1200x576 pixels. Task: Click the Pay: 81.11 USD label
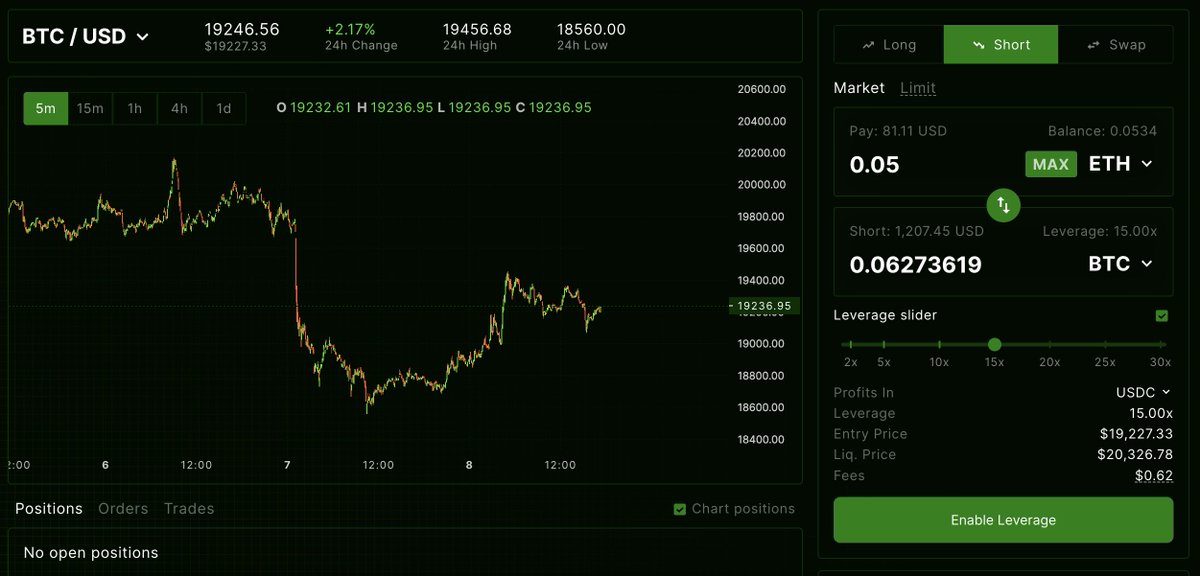898,131
